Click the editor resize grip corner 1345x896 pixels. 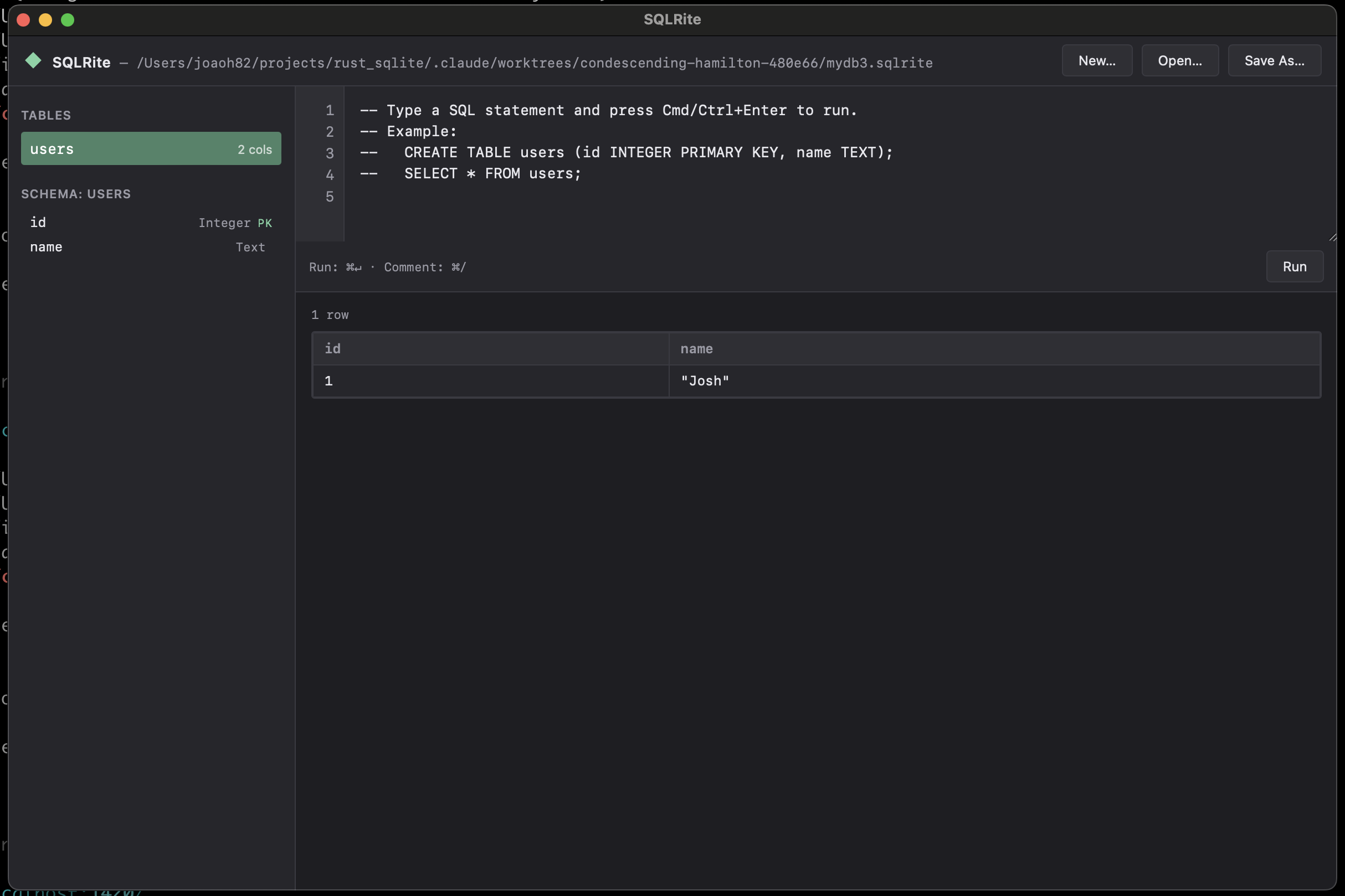click(x=1332, y=237)
